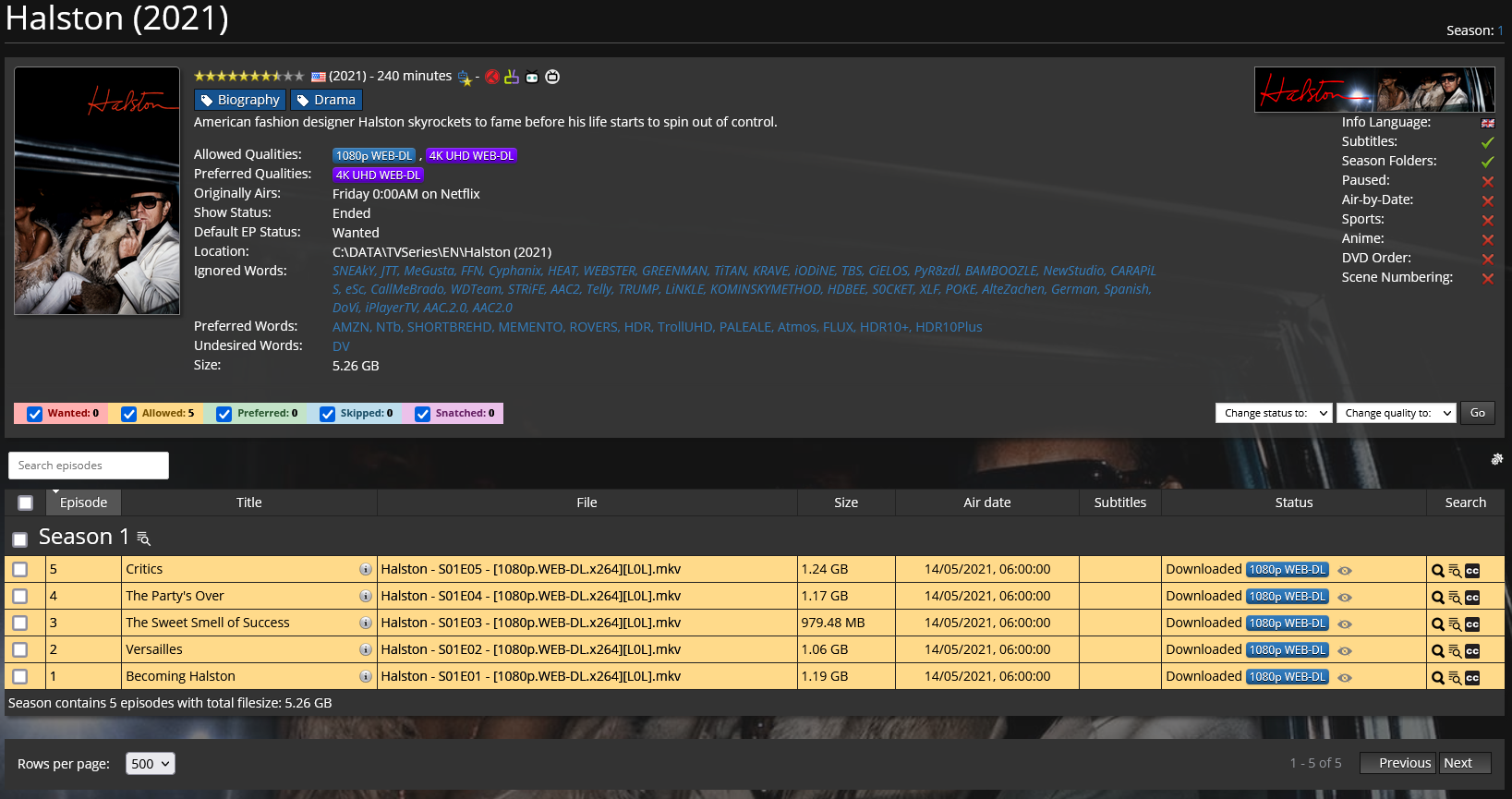Start automatic search for The Party's Over
Viewport: 1512px width, 799px height.
[x=1438, y=598]
